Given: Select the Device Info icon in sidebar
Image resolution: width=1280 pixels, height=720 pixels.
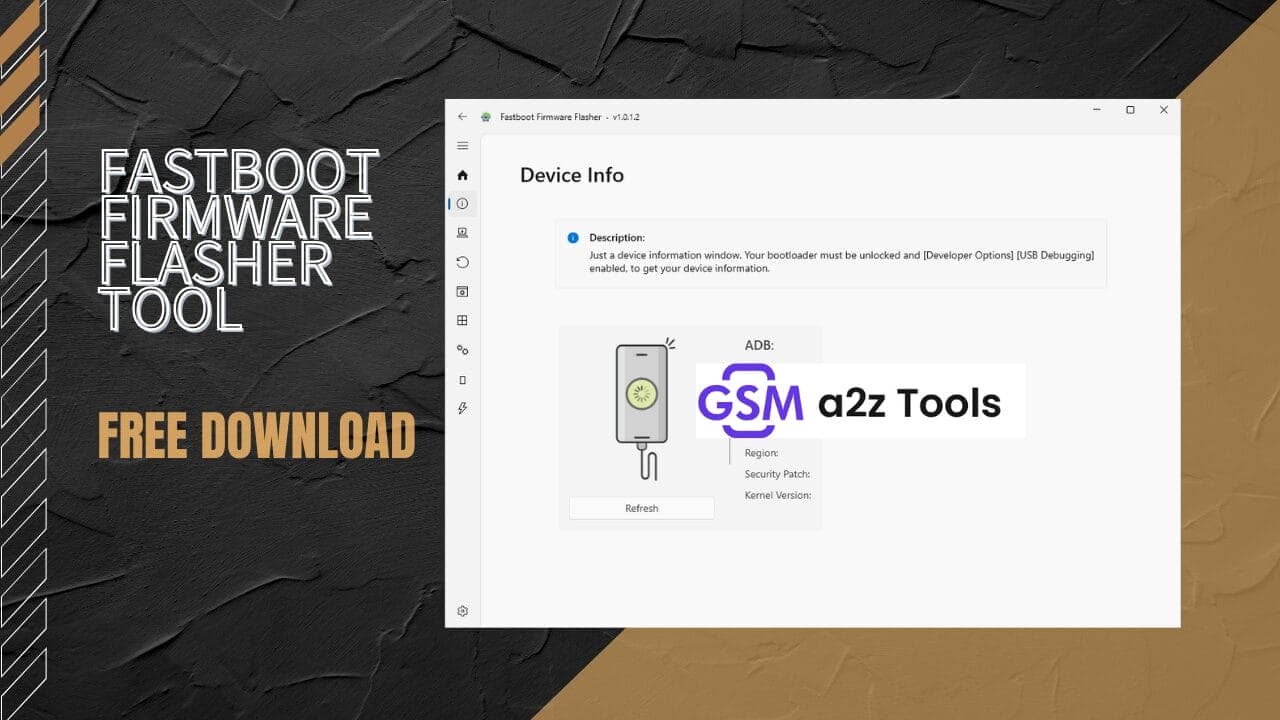Looking at the screenshot, I should tap(462, 203).
